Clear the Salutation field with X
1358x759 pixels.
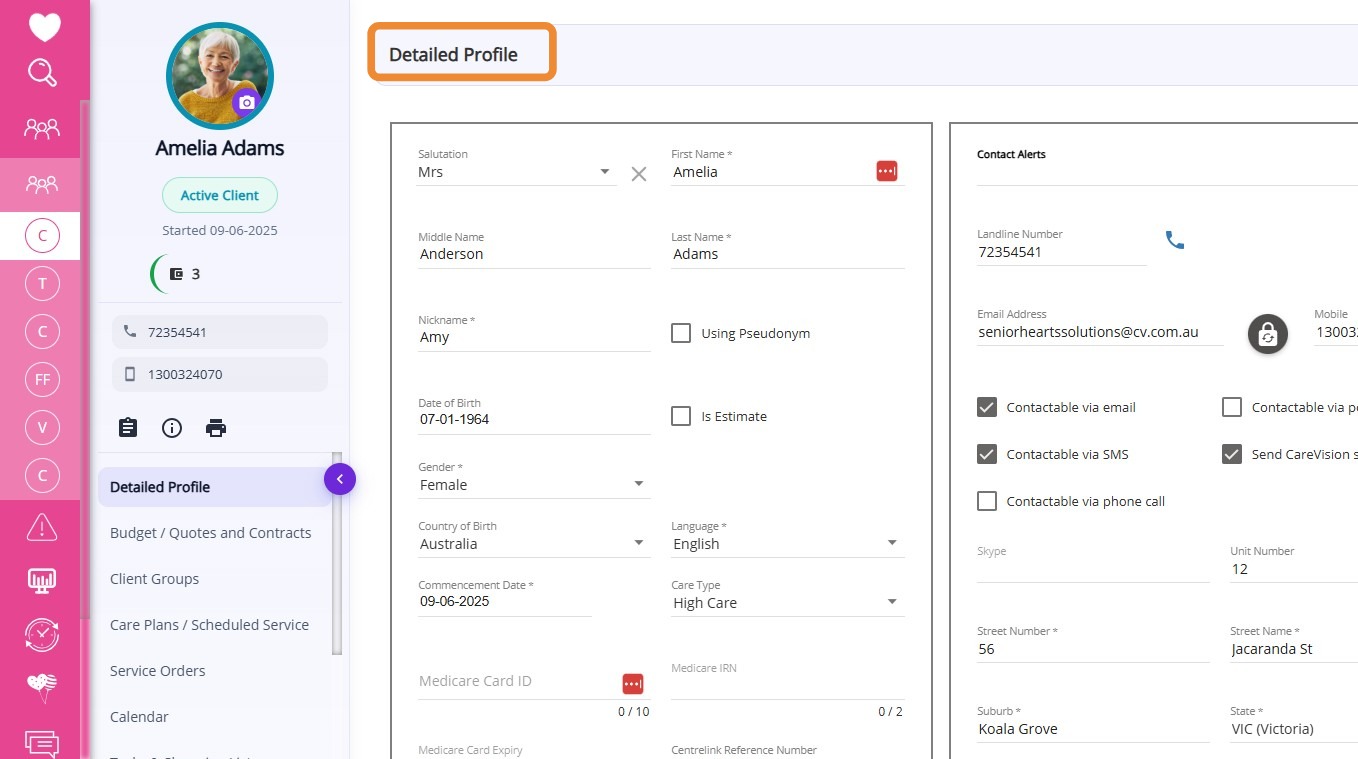click(x=639, y=174)
